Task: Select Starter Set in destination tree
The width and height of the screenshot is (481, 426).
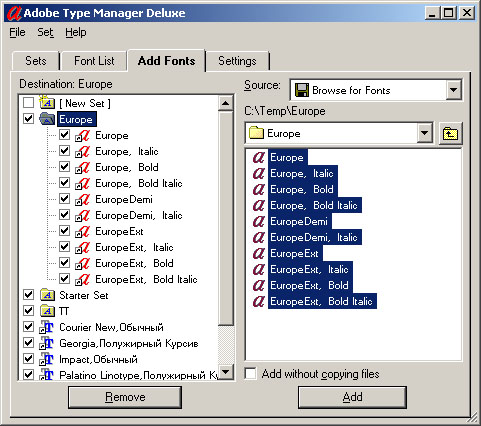Action: click(x=84, y=295)
